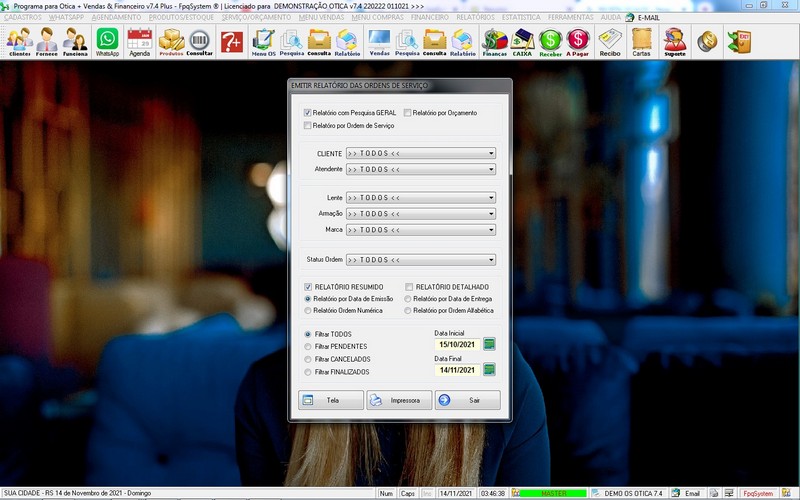Click the red A Pagar icon
This screenshot has height=500, width=800.
click(x=578, y=42)
